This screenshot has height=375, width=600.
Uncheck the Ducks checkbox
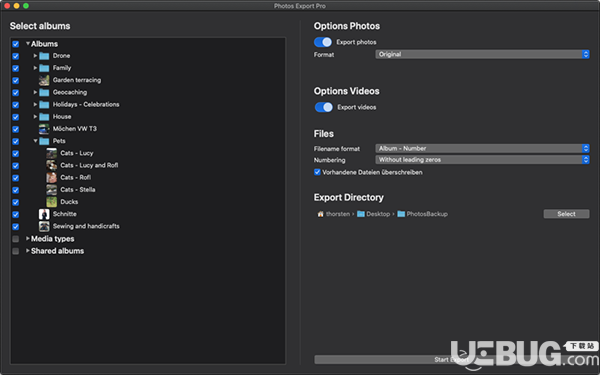(x=16, y=202)
